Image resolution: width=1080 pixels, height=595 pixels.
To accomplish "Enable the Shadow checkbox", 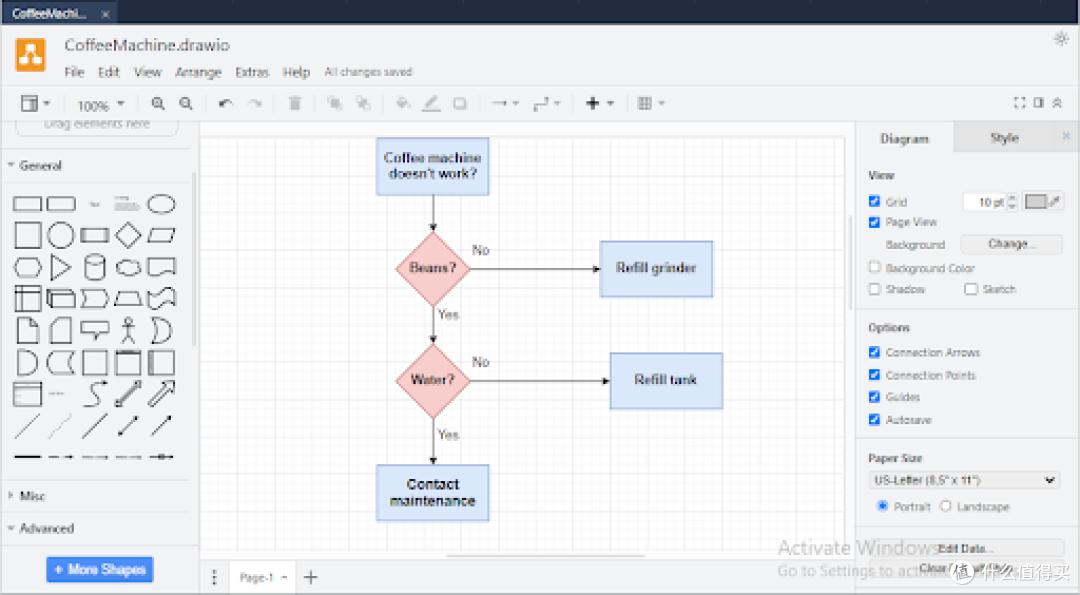I will (875, 289).
